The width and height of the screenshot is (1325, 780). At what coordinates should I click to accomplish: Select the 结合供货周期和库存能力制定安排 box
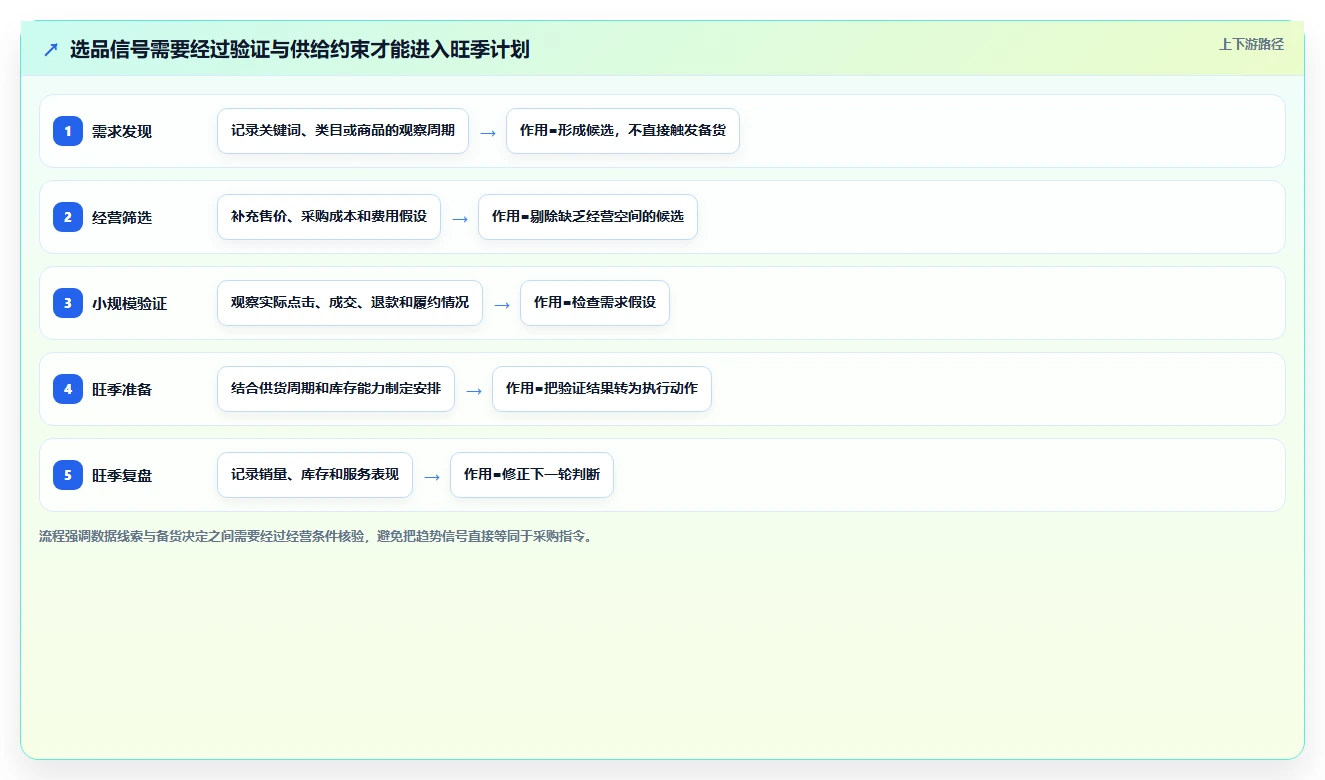(x=336, y=389)
